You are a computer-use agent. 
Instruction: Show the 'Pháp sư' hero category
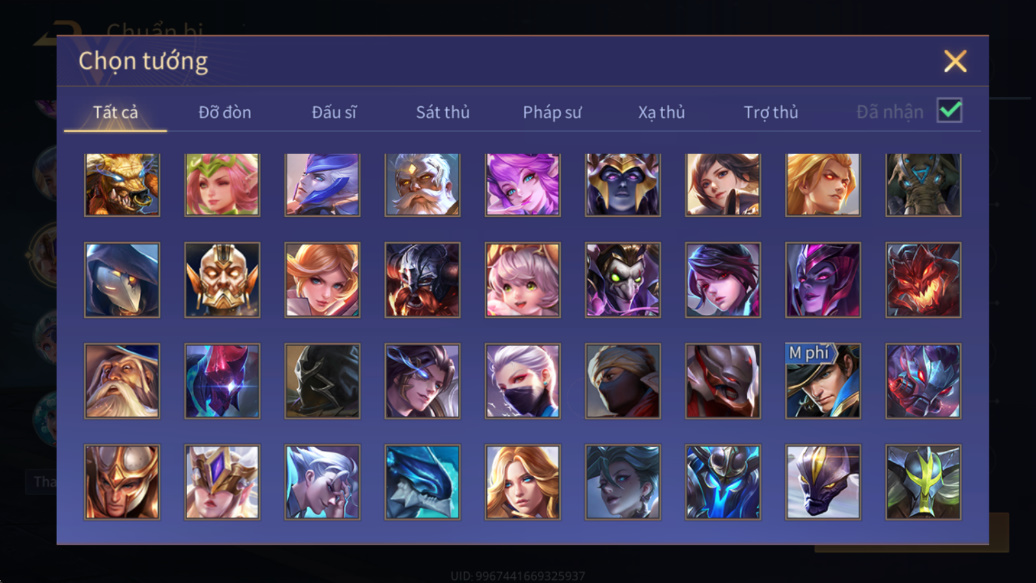(552, 112)
